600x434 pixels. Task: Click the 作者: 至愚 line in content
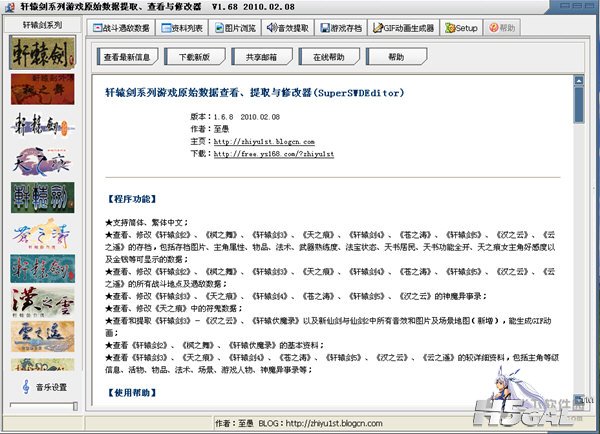[210, 129]
